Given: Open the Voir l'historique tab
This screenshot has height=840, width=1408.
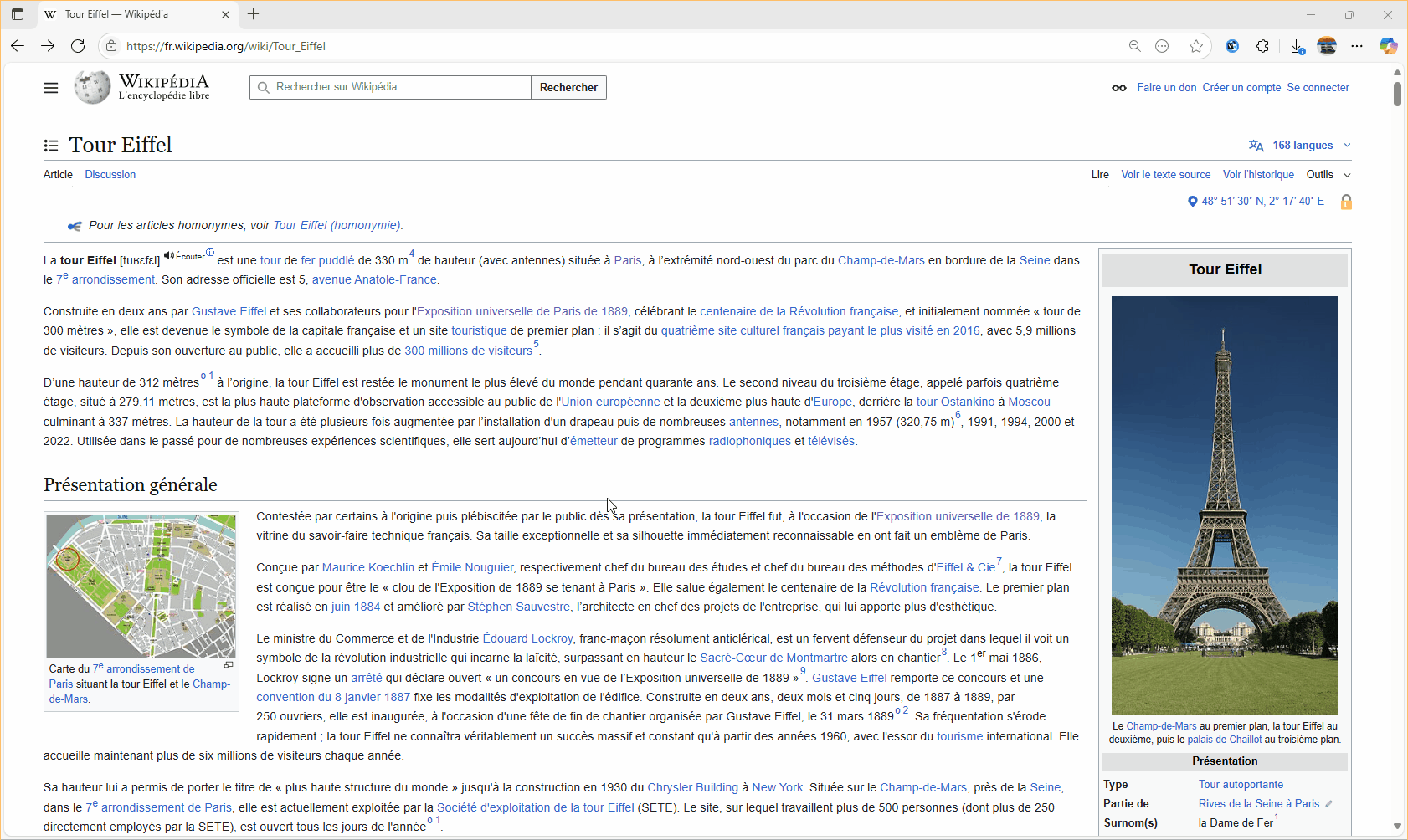Looking at the screenshot, I should coord(1257,175).
